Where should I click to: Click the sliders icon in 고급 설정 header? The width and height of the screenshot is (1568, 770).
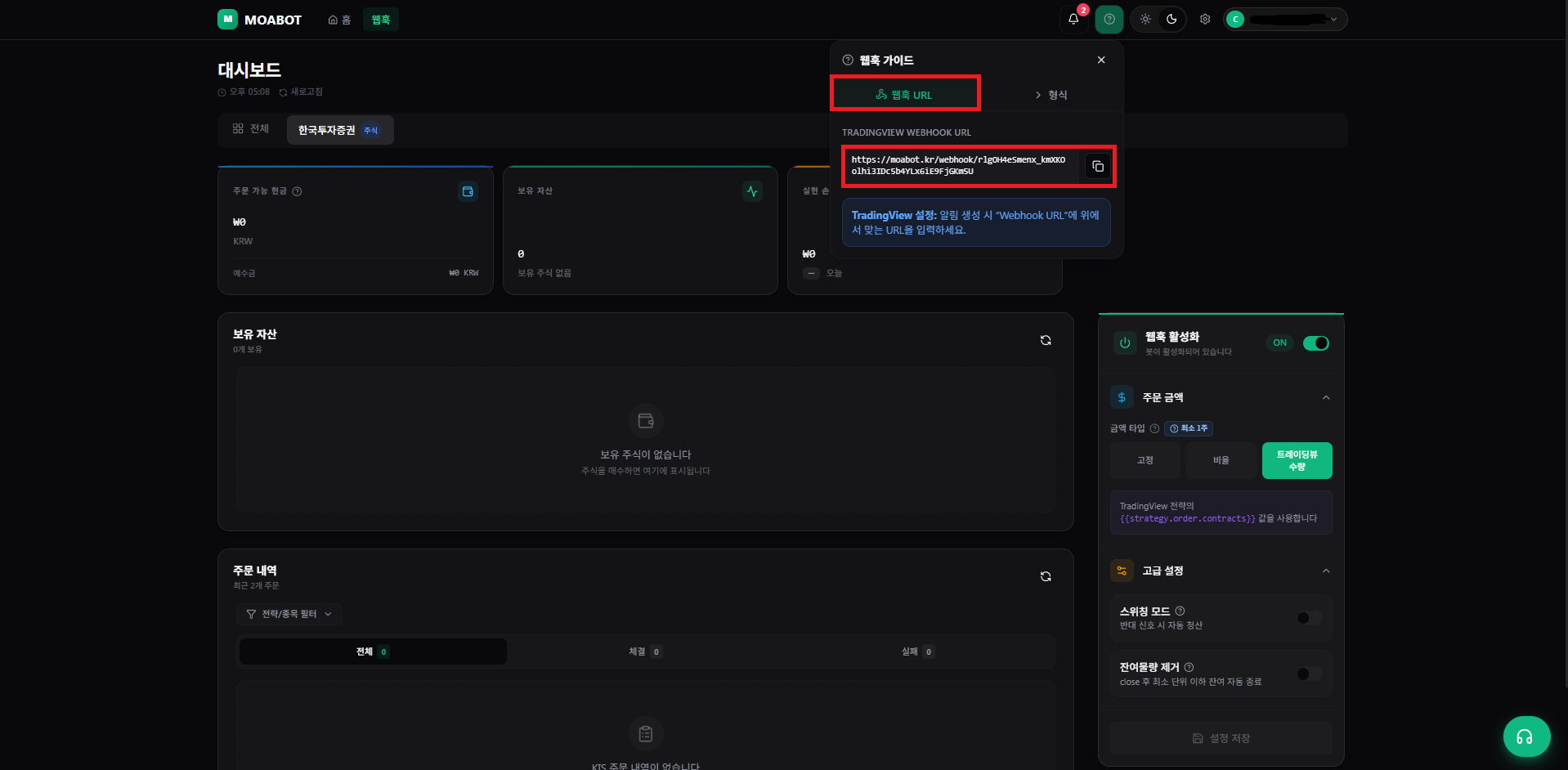1122,571
